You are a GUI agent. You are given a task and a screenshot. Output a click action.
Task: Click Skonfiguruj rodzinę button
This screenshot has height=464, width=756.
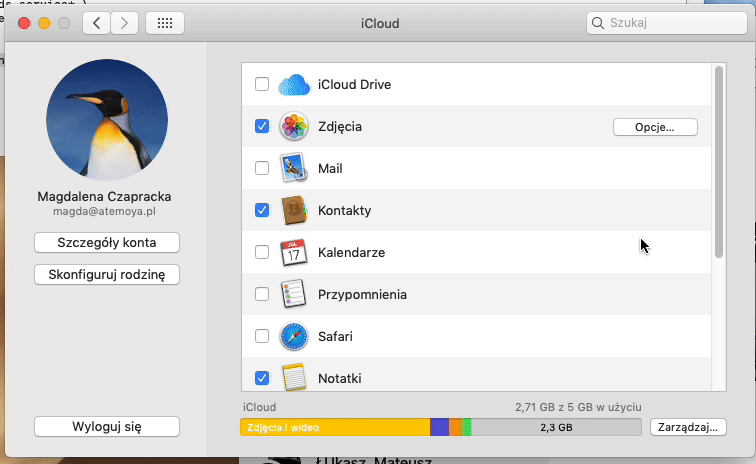107,274
